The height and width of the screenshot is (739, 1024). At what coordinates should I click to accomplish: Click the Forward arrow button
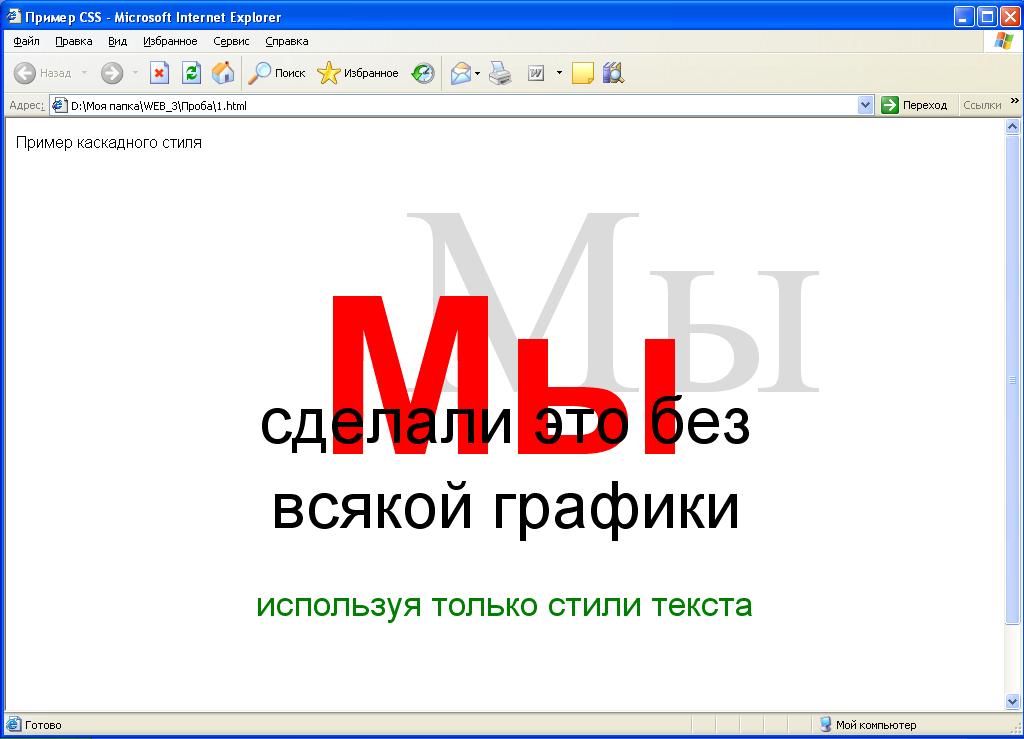pyautogui.click(x=112, y=73)
